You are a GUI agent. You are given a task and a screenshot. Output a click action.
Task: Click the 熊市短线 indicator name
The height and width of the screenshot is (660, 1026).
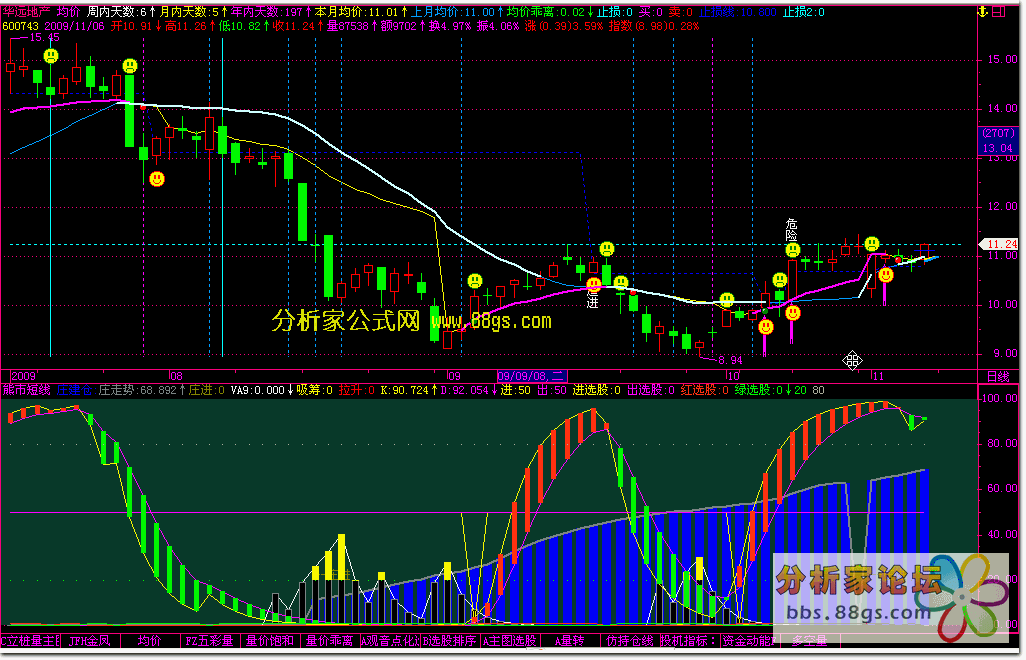pyautogui.click(x=26, y=390)
